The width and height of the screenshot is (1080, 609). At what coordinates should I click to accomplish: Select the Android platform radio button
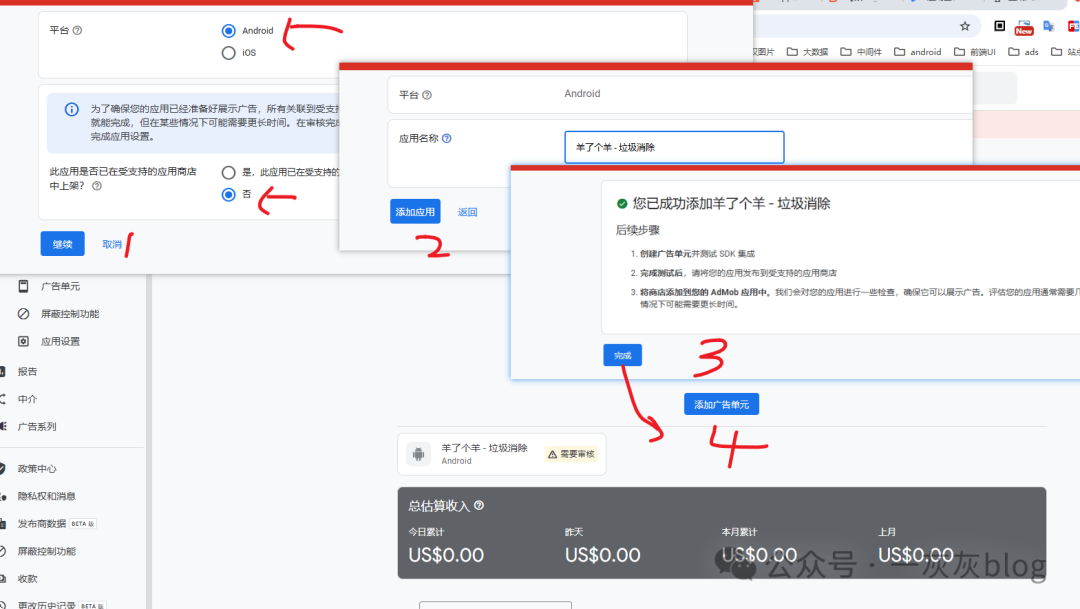230,30
